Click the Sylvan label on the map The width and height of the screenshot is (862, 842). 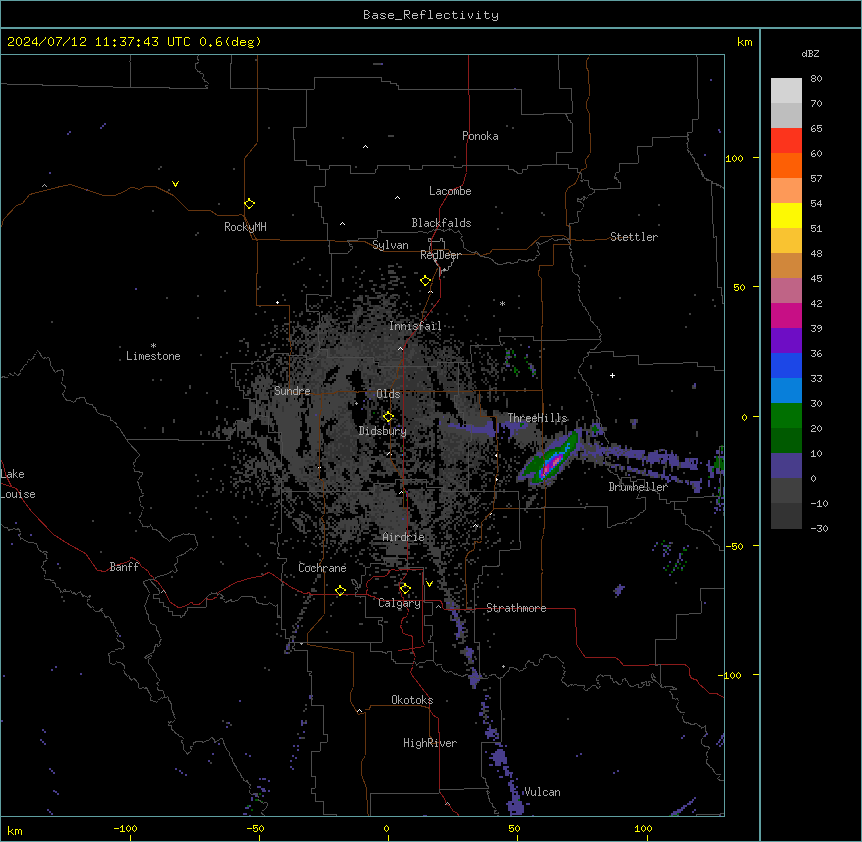click(x=390, y=245)
